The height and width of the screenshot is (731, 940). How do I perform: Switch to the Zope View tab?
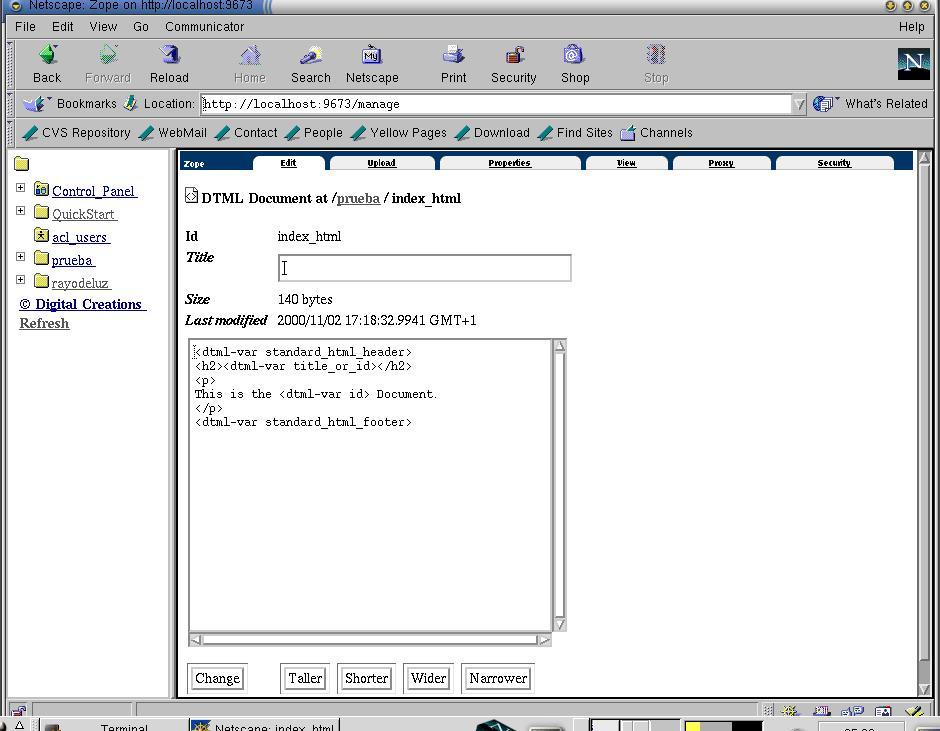(x=626, y=163)
